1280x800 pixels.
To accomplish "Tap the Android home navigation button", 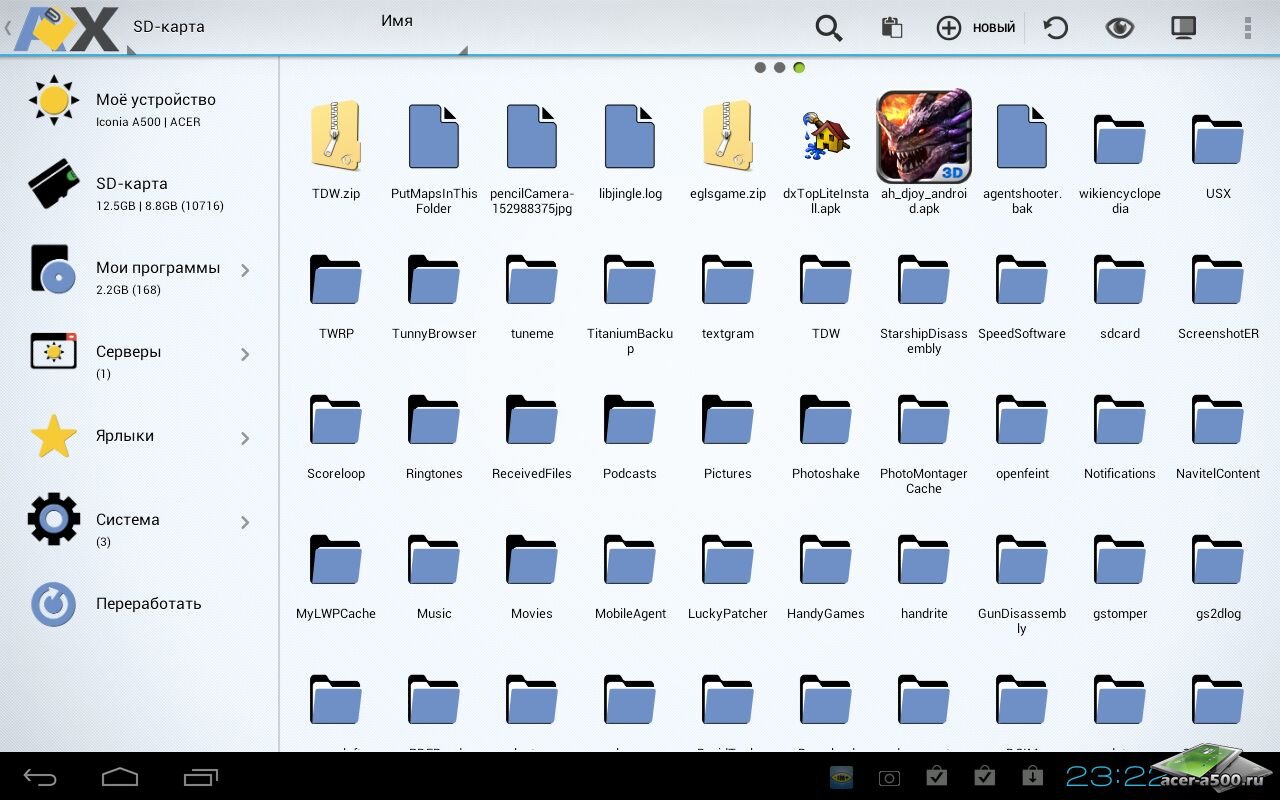I will pyautogui.click(x=120, y=777).
